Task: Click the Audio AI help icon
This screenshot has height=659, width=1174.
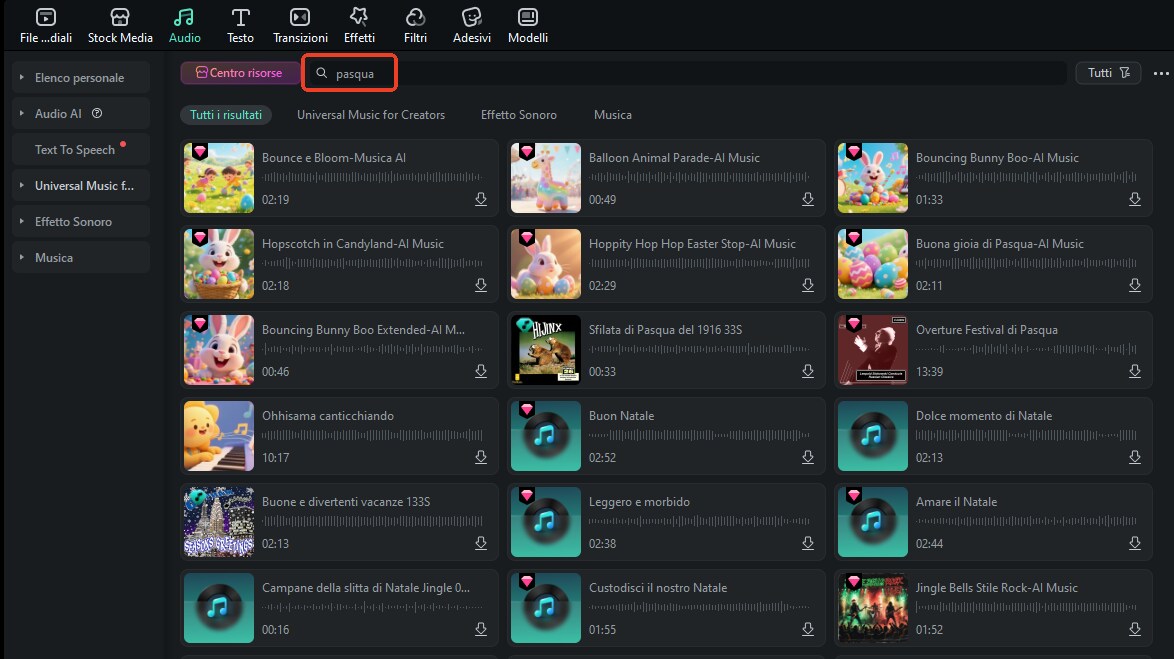Action: coord(97,114)
